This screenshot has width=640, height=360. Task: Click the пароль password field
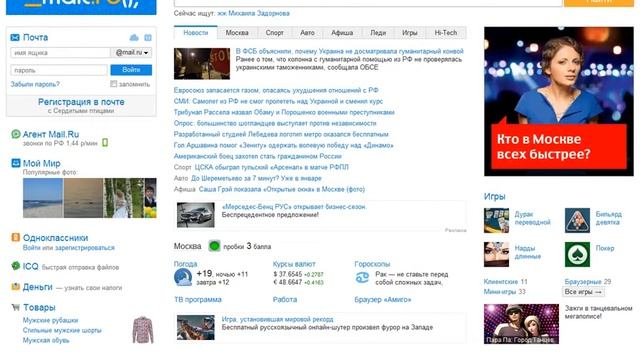click(x=59, y=70)
